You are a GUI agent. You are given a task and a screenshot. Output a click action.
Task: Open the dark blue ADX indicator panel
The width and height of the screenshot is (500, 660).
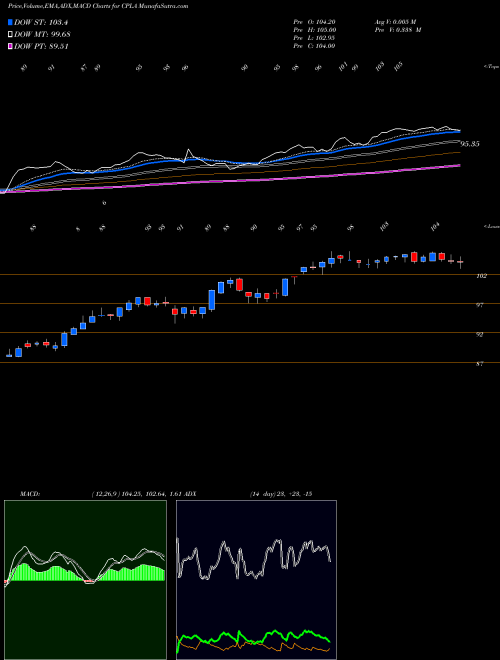point(256,580)
